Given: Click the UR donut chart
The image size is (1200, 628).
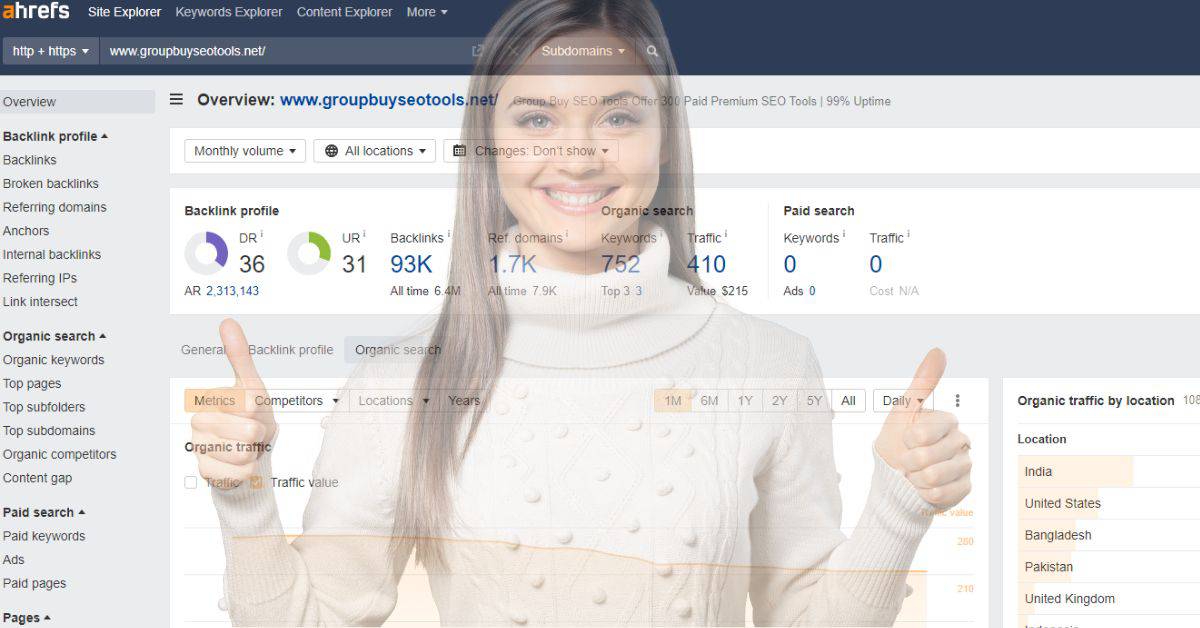Looking at the screenshot, I should [309, 253].
